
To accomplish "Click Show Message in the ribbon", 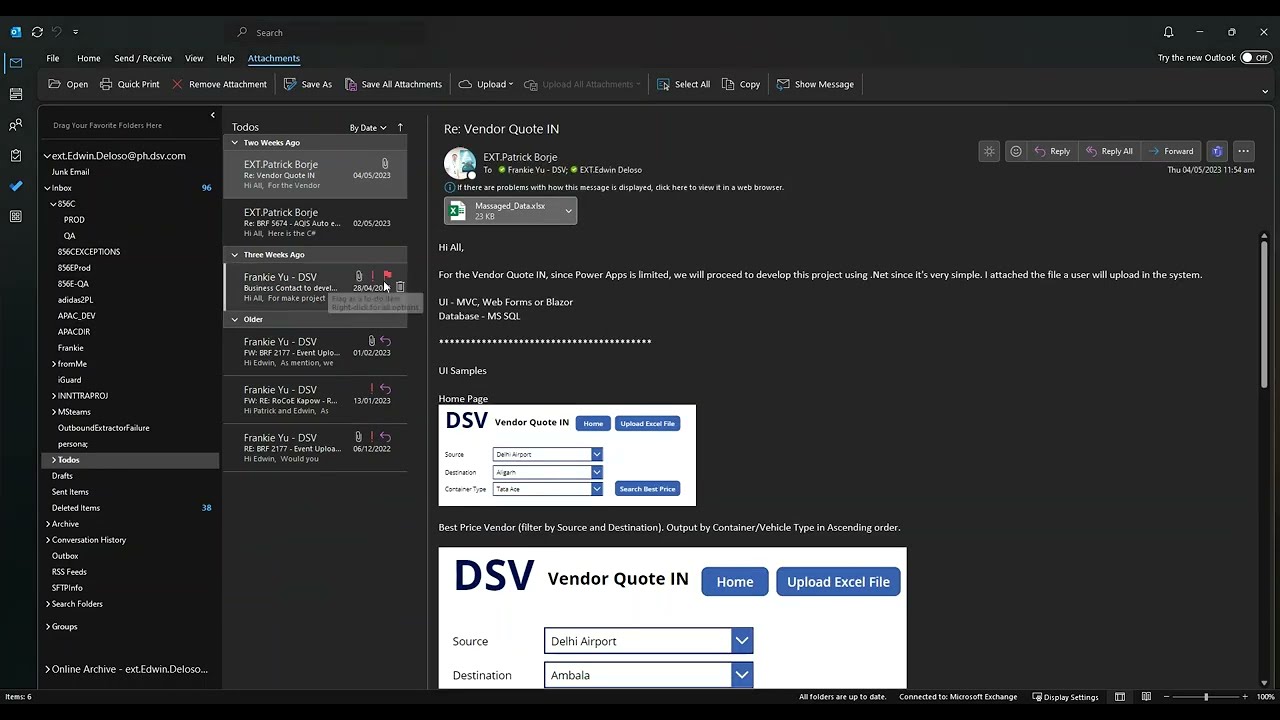I will point(815,84).
